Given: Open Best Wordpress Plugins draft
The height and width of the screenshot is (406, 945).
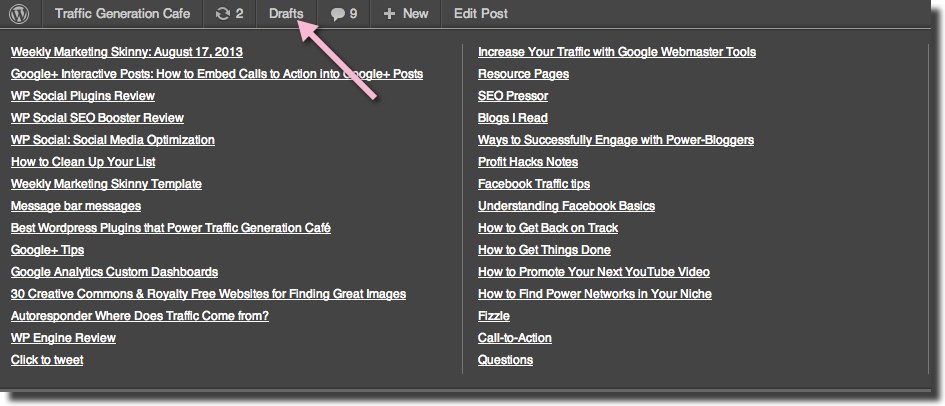Looking at the screenshot, I should (171, 228).
